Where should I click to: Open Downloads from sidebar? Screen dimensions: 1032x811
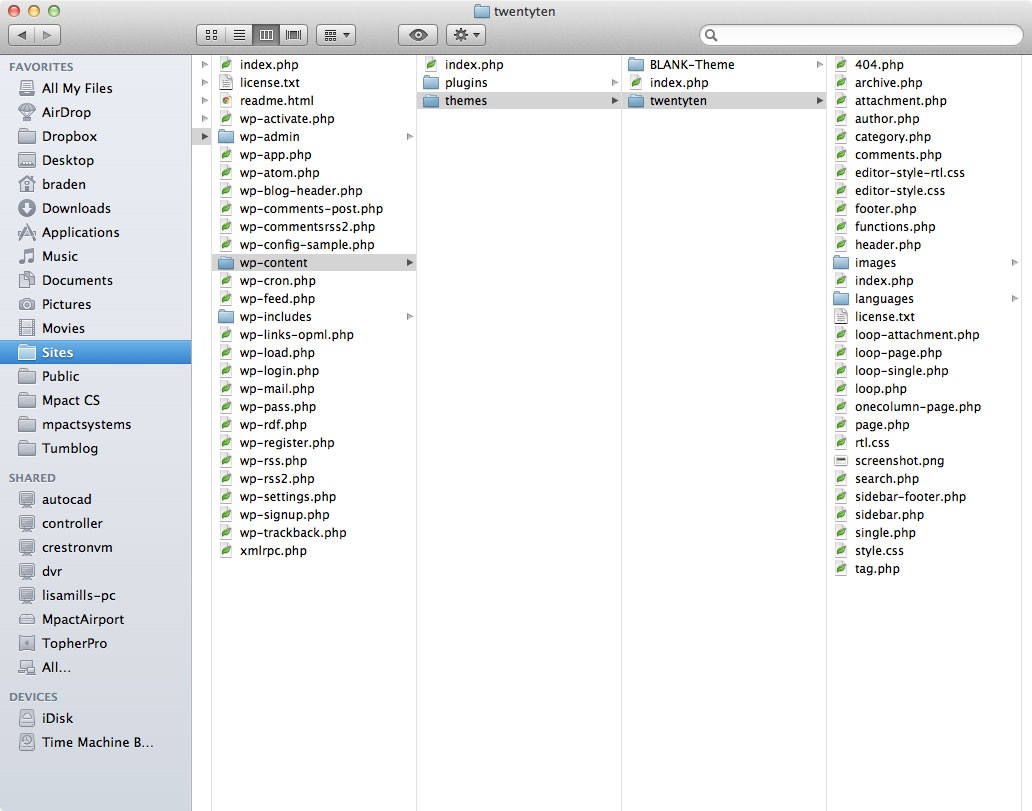(x=95, y=209)
